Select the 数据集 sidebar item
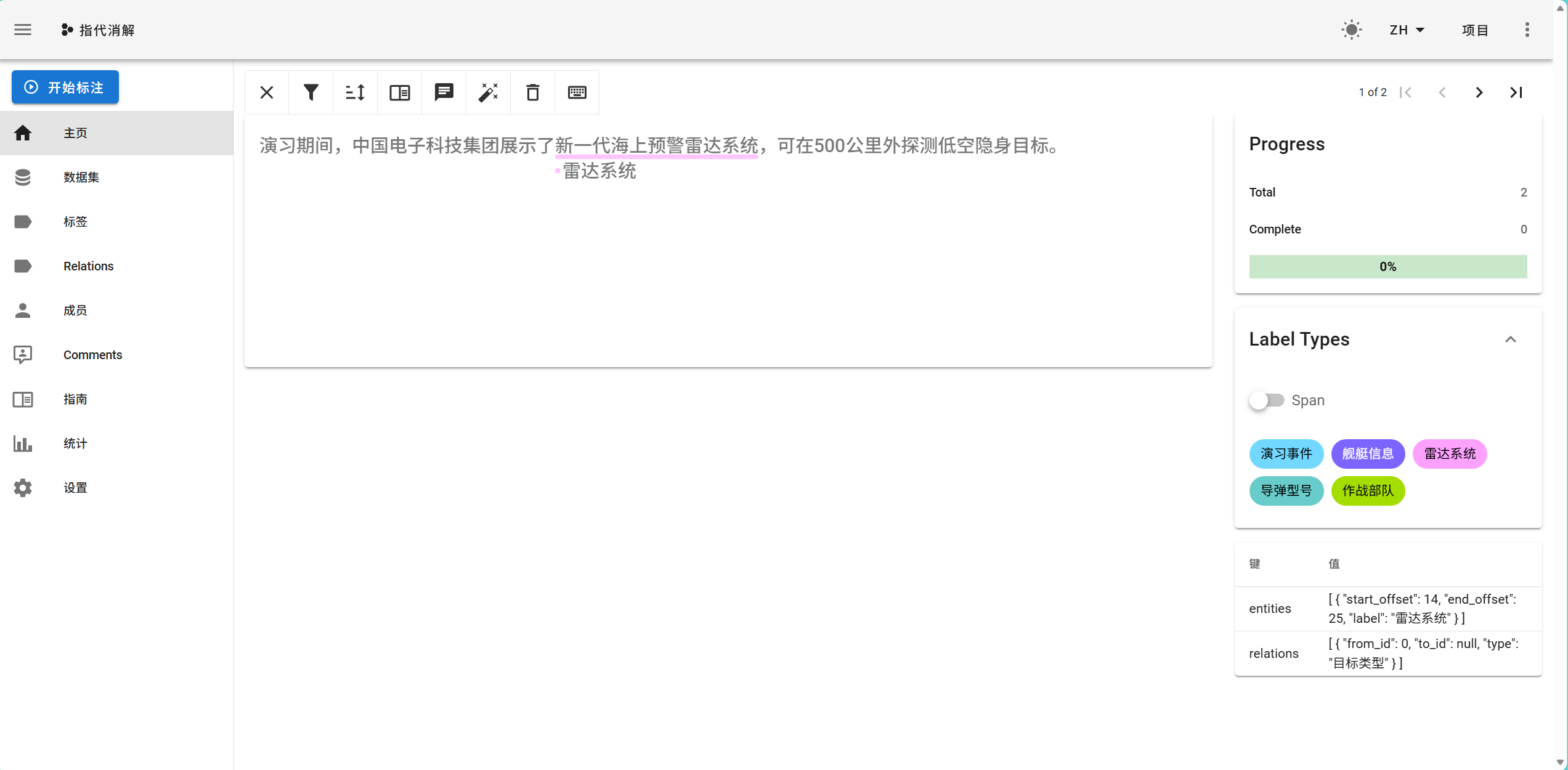The image size is (1568, 770). pyautogui.click(x=81, y=177)
